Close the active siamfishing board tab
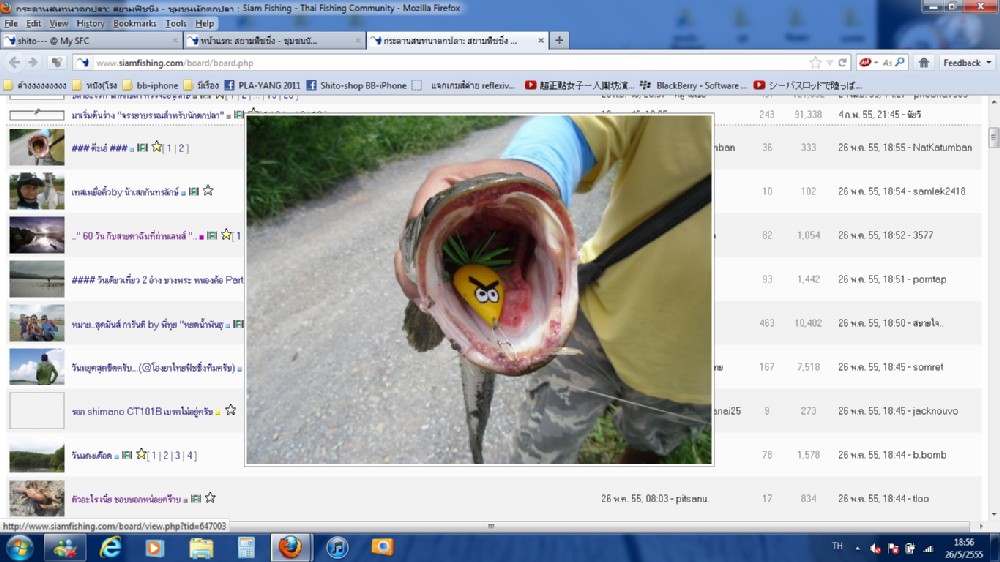 pos(541,40)
